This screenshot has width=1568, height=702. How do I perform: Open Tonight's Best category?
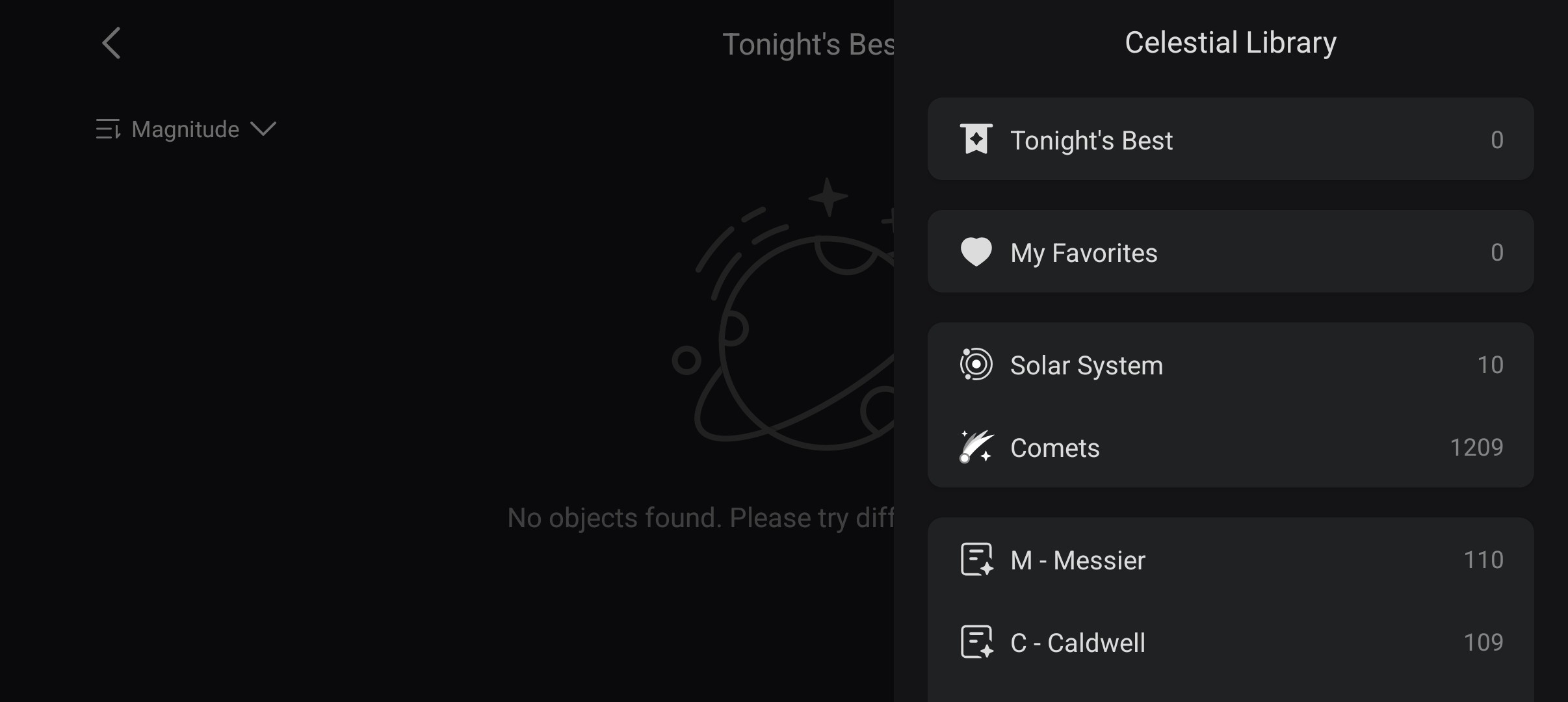(1230, 139)
